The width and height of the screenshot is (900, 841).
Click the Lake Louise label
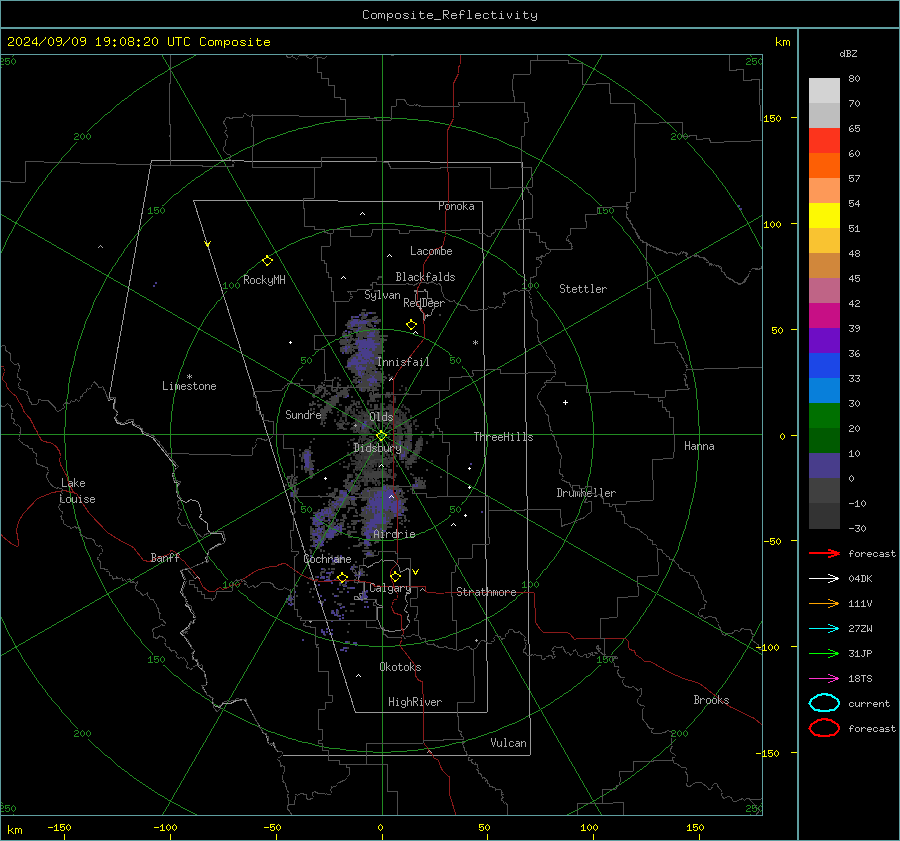[77, 491]
